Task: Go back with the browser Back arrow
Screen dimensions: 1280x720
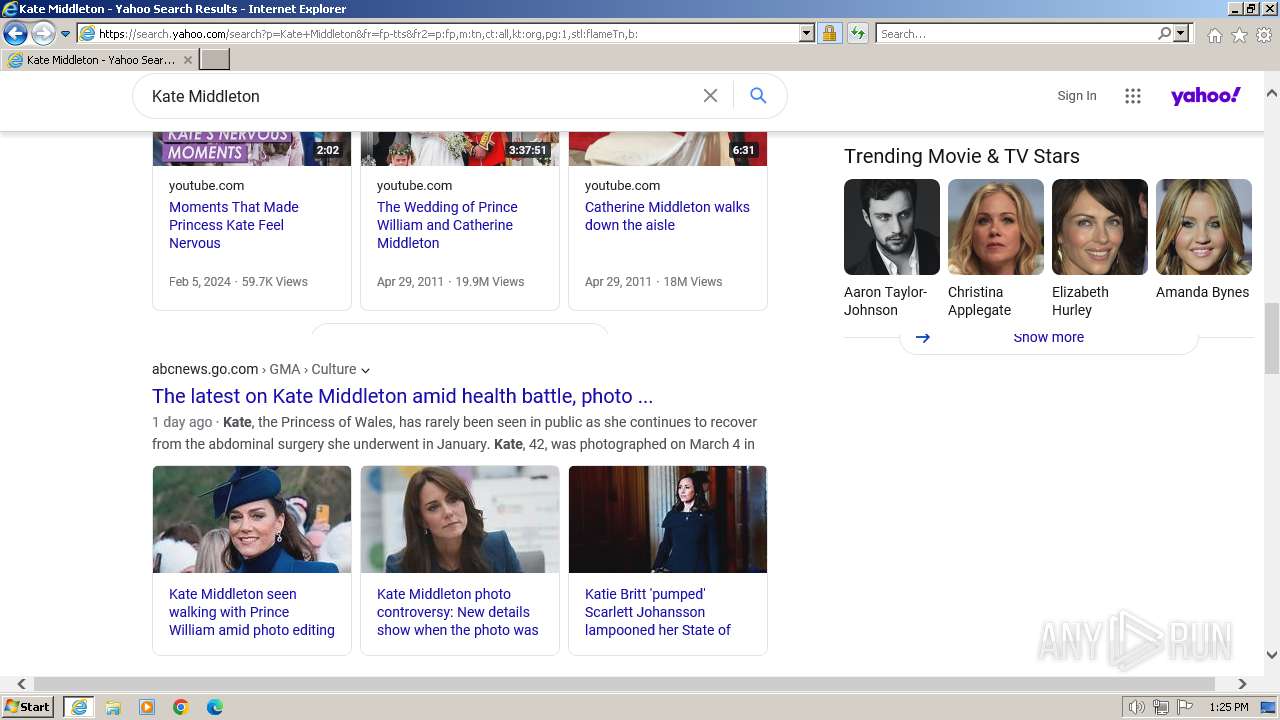Action: [15, 33]
